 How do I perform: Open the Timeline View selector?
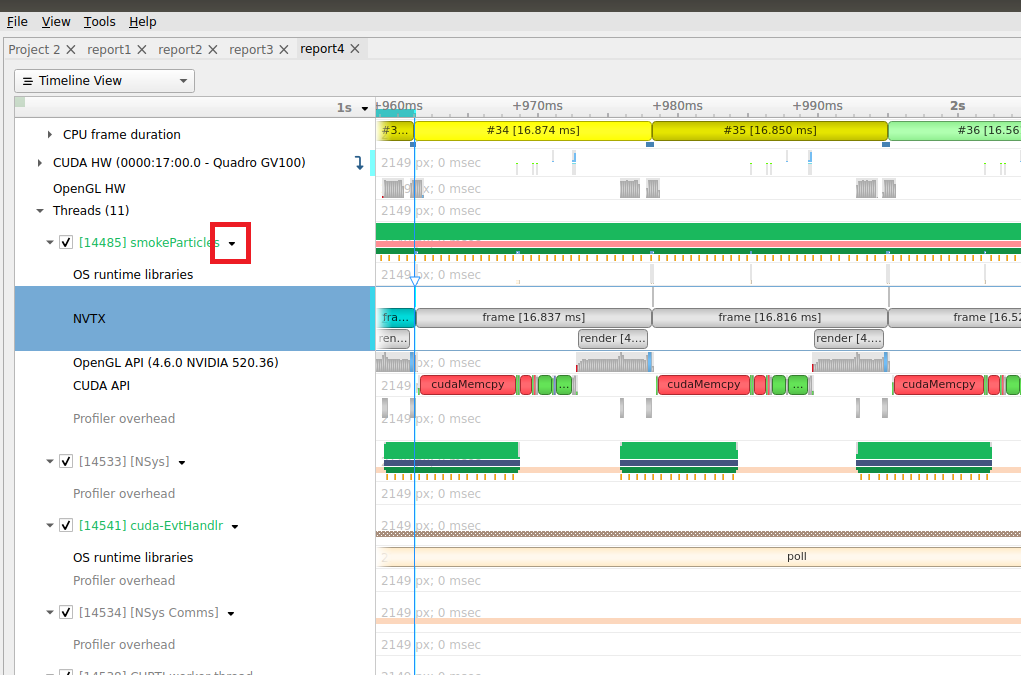point(104,81)
